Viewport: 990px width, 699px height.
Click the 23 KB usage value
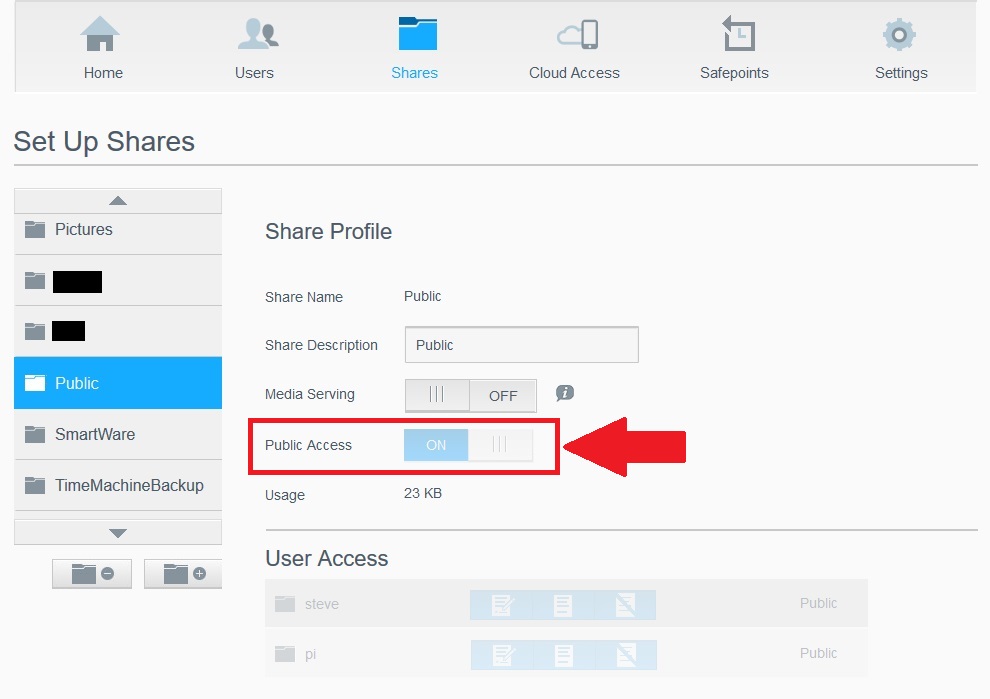(x=422, y=493)
